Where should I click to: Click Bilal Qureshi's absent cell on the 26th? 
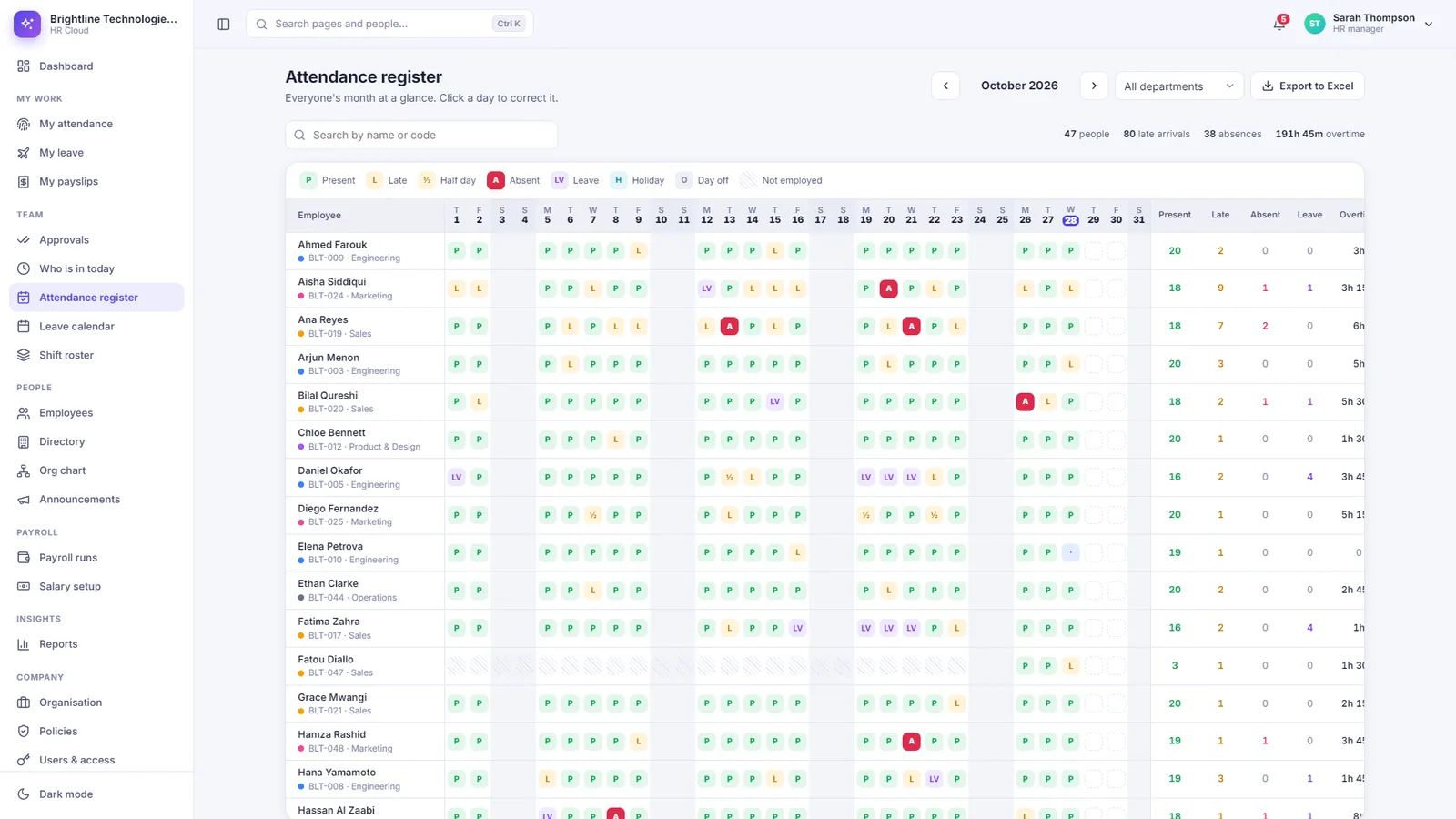click(x=1026, y=401)
